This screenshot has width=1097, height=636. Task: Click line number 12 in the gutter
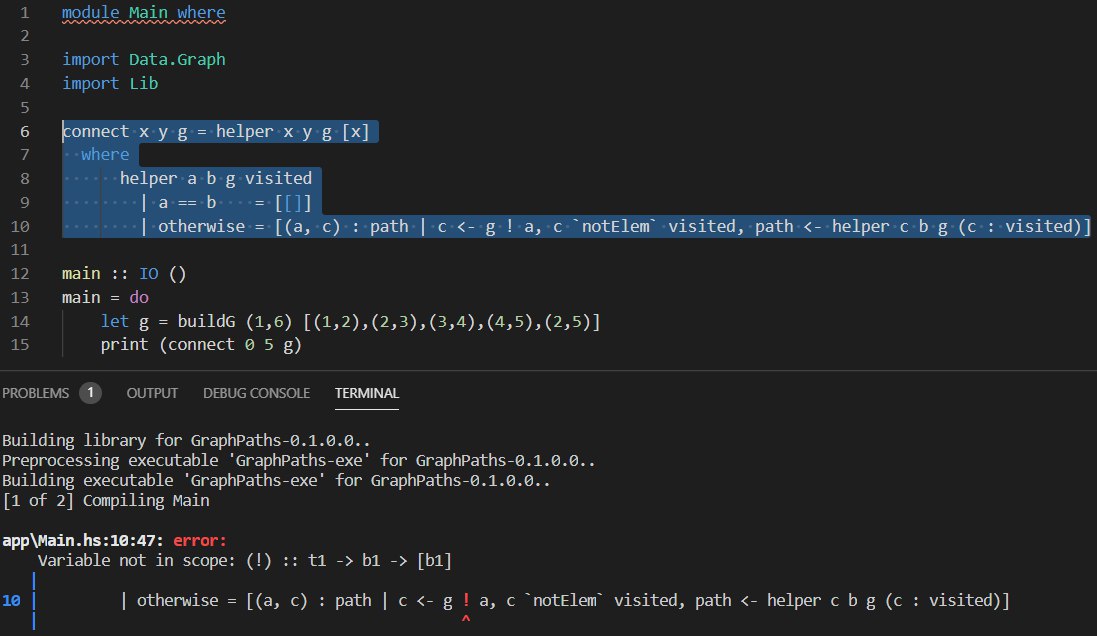(24, 274)
